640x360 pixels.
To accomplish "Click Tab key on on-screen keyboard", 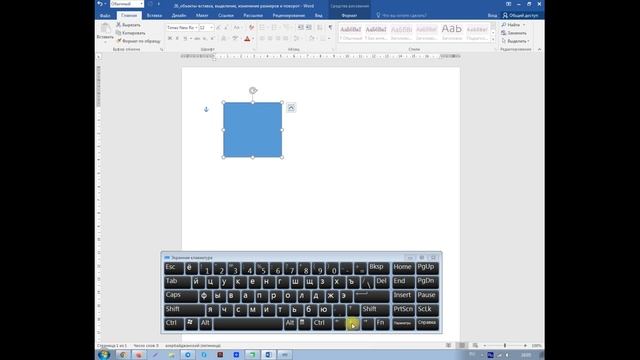I will pos(177,282).
